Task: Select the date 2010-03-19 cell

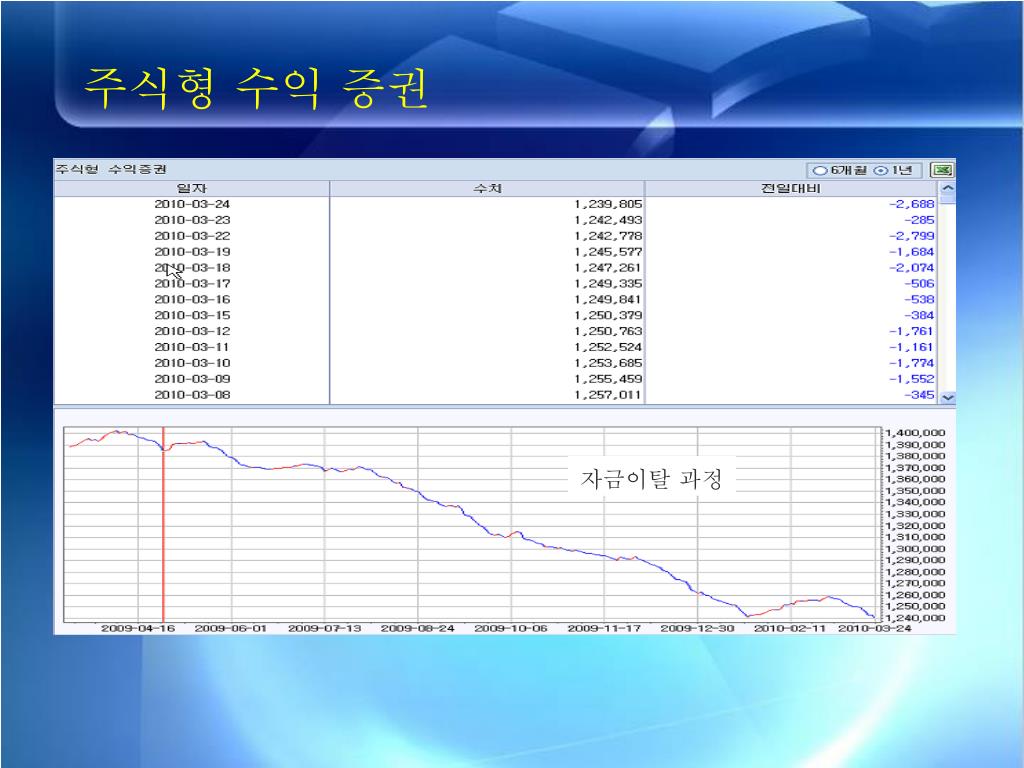Action: [x=192, y=252]
